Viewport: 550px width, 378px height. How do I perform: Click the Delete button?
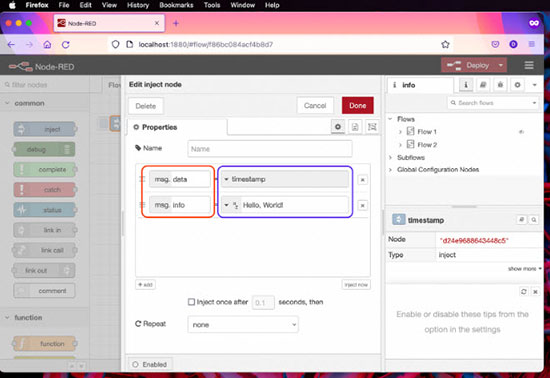pyautogui.click(x=146, y=106)
